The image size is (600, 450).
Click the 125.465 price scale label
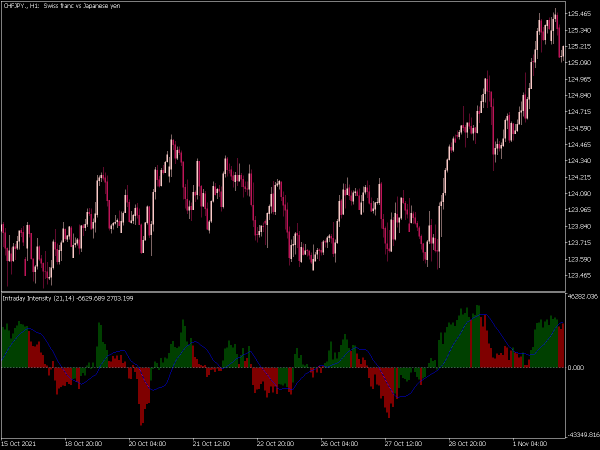(579, 14)
